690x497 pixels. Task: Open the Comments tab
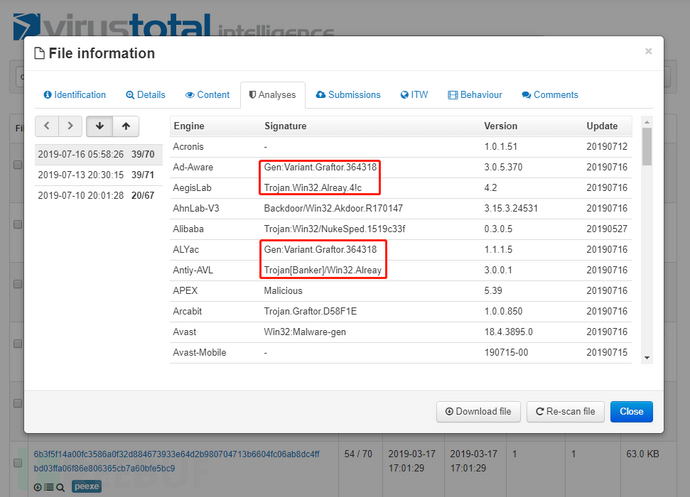point(550,95)
